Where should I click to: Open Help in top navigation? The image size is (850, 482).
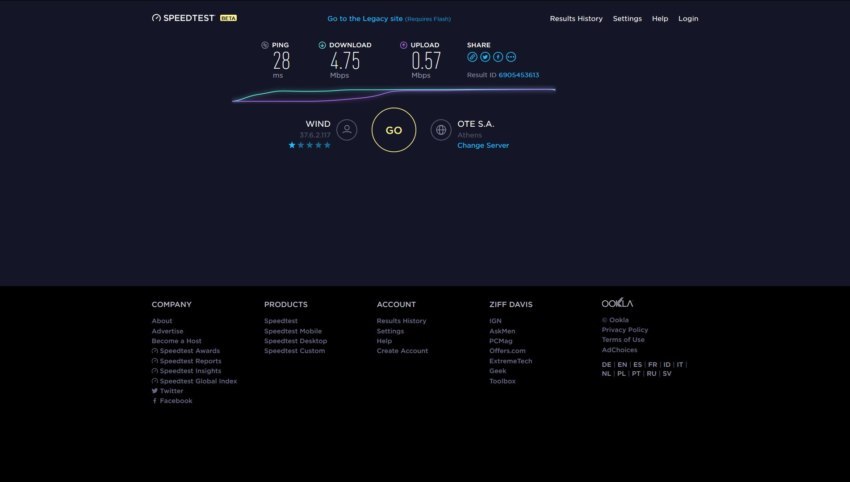660,18
